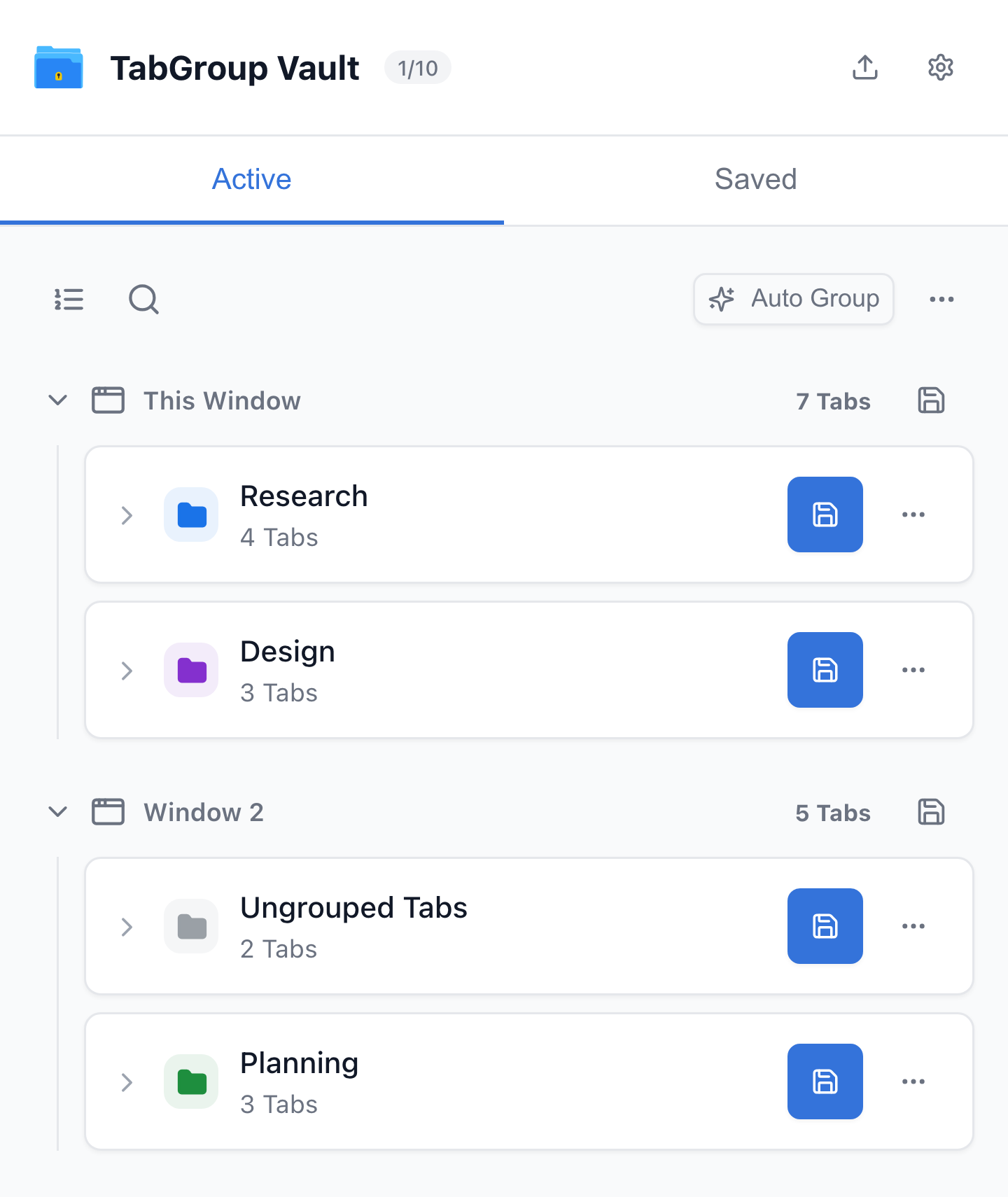Click the purple Design folder icon

191,670
